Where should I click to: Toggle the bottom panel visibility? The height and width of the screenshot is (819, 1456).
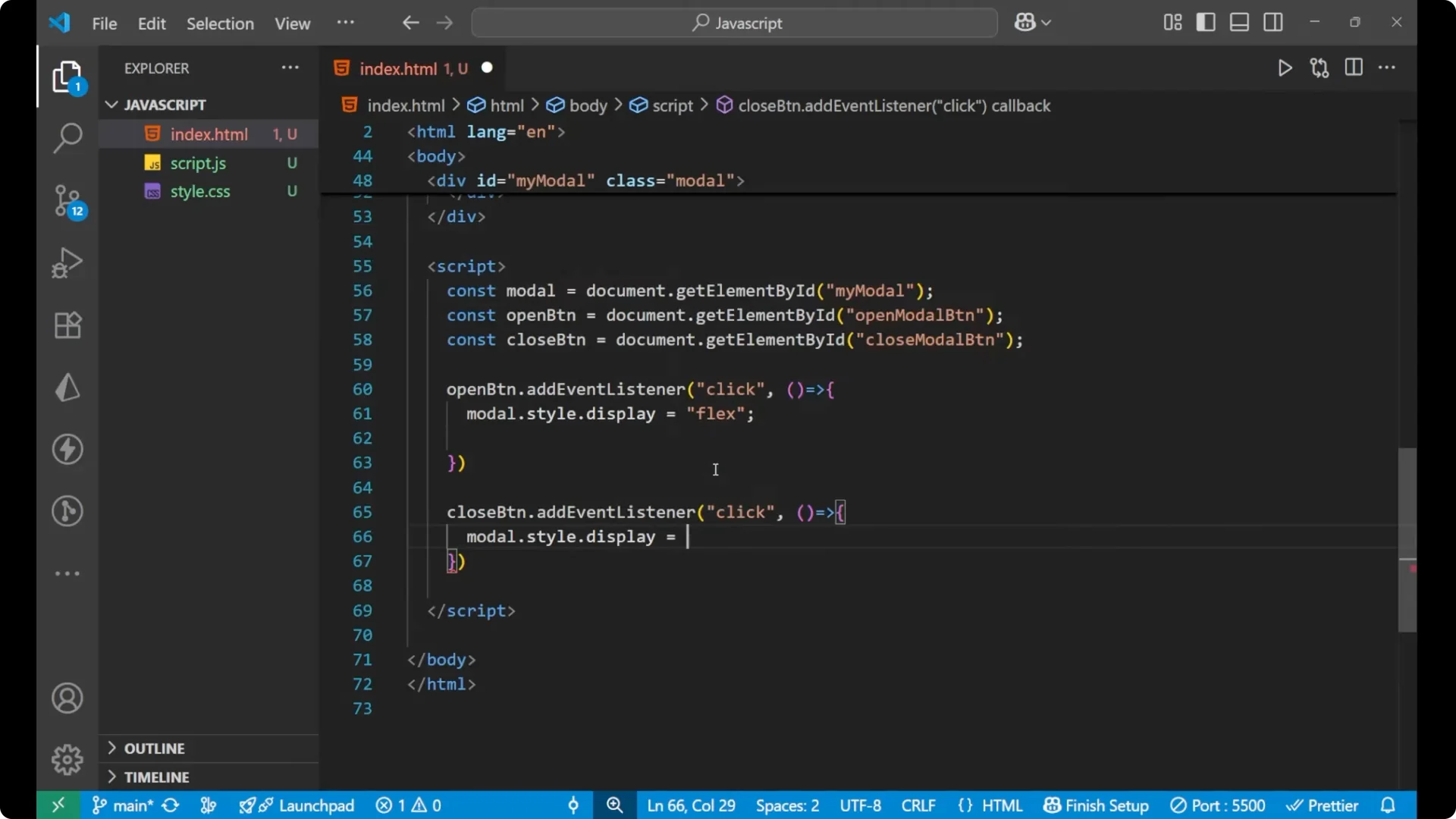1239,22
